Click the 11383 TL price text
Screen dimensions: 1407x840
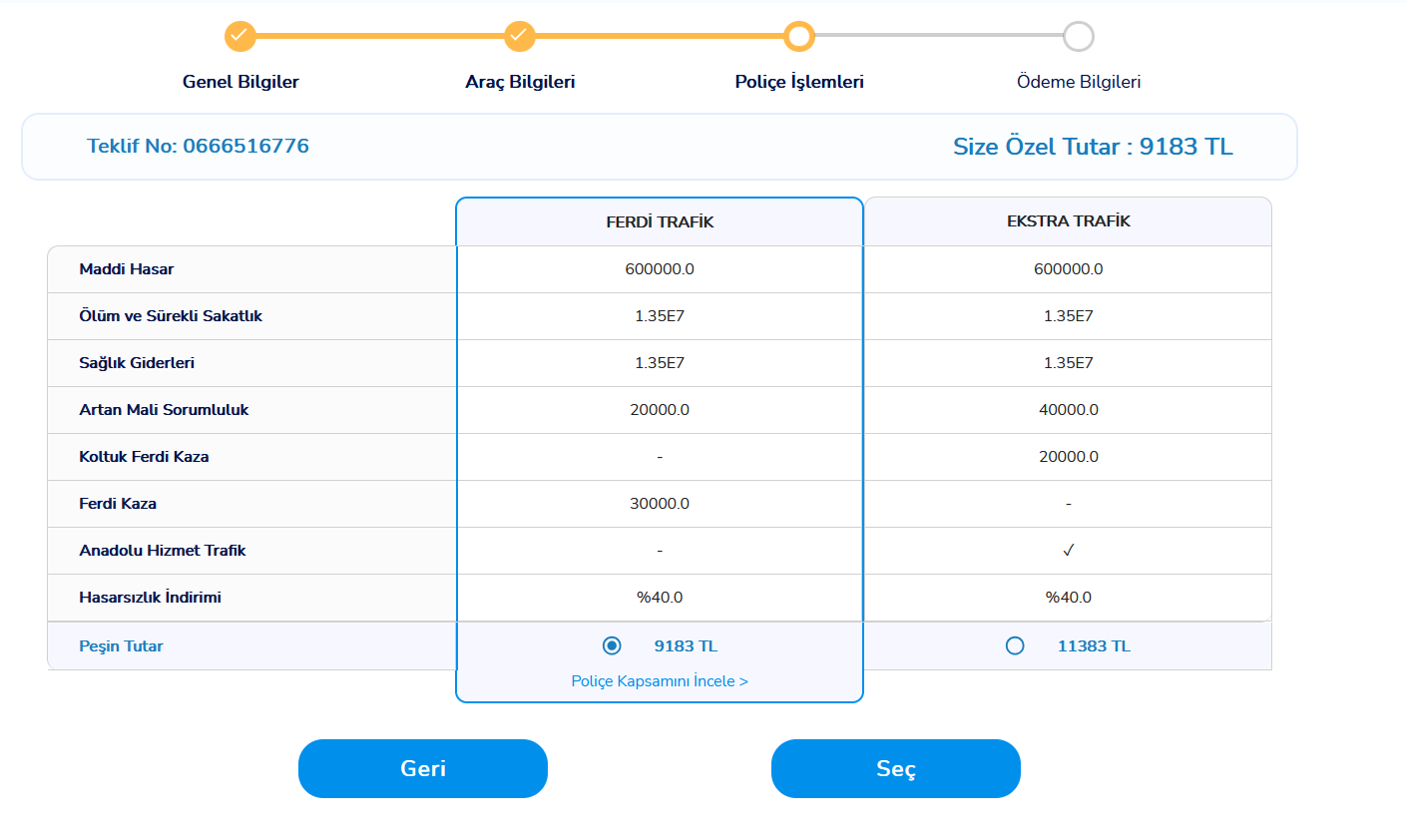(1094, 646)
